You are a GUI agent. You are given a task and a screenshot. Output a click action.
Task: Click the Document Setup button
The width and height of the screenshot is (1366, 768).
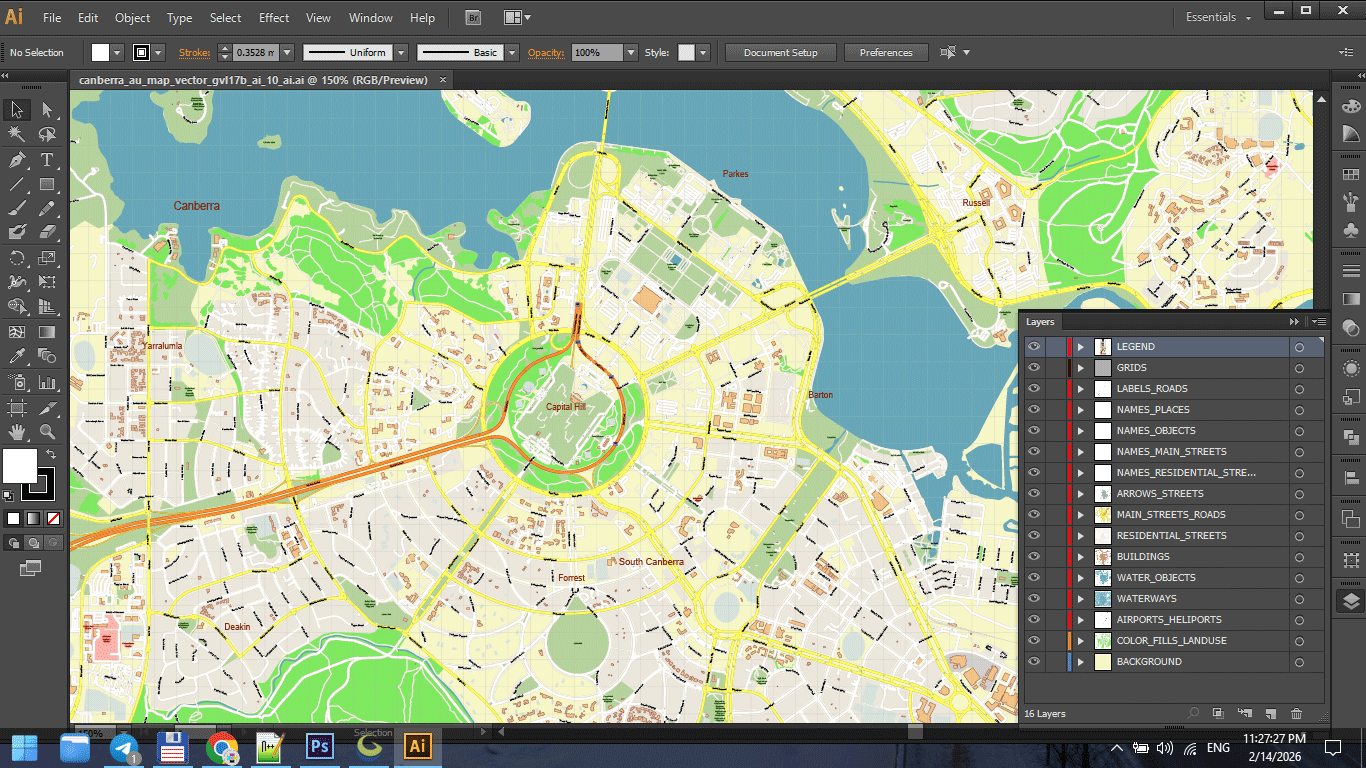click(780, 52)
